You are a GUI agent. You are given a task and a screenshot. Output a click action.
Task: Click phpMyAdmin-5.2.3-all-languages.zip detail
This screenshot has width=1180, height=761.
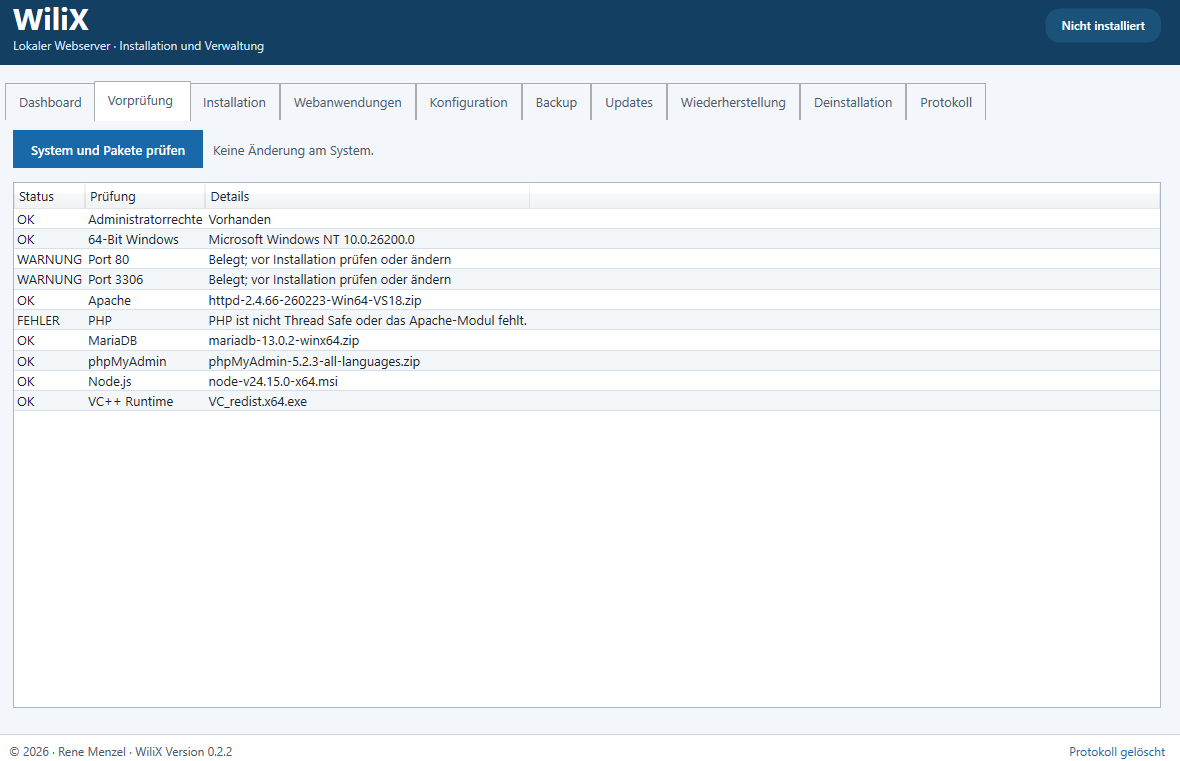point(314,361)
